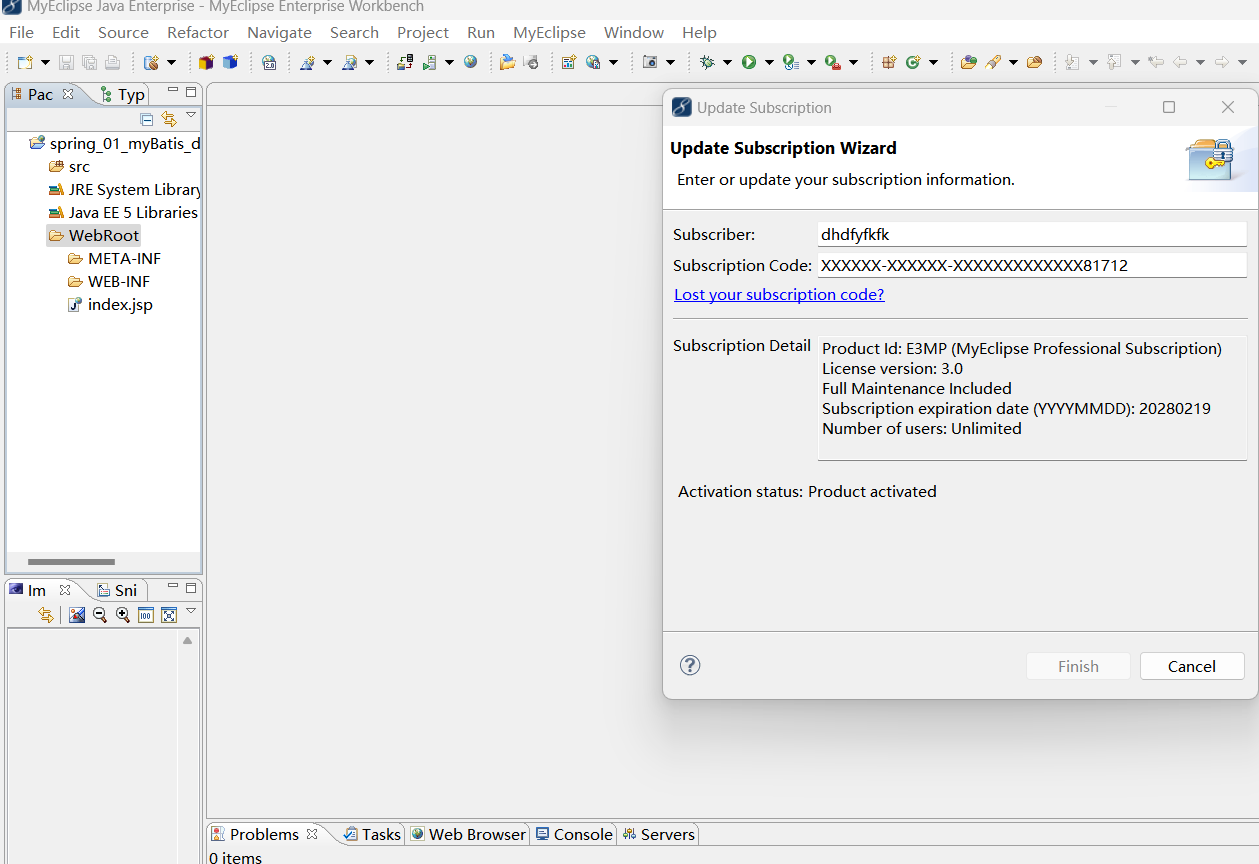Image resolution: width=1259 pixels, height=864 pixels.
Task: Open the web browser globe toolbar icon
Action: tap(471, 62)
